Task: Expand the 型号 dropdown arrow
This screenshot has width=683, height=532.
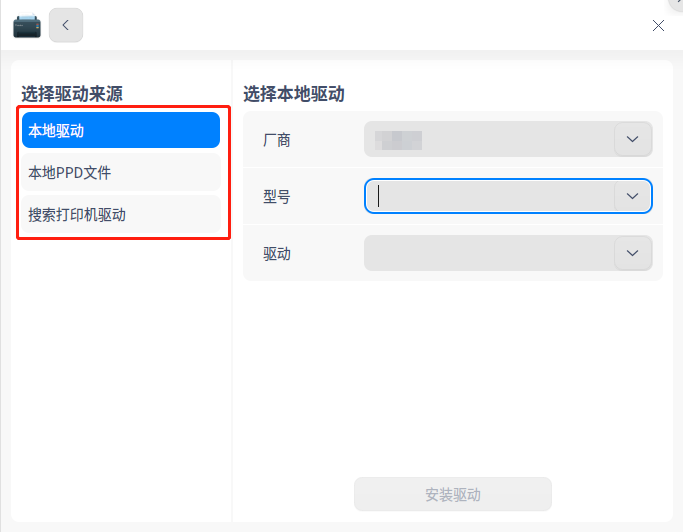Action: [x=632, y=196]
